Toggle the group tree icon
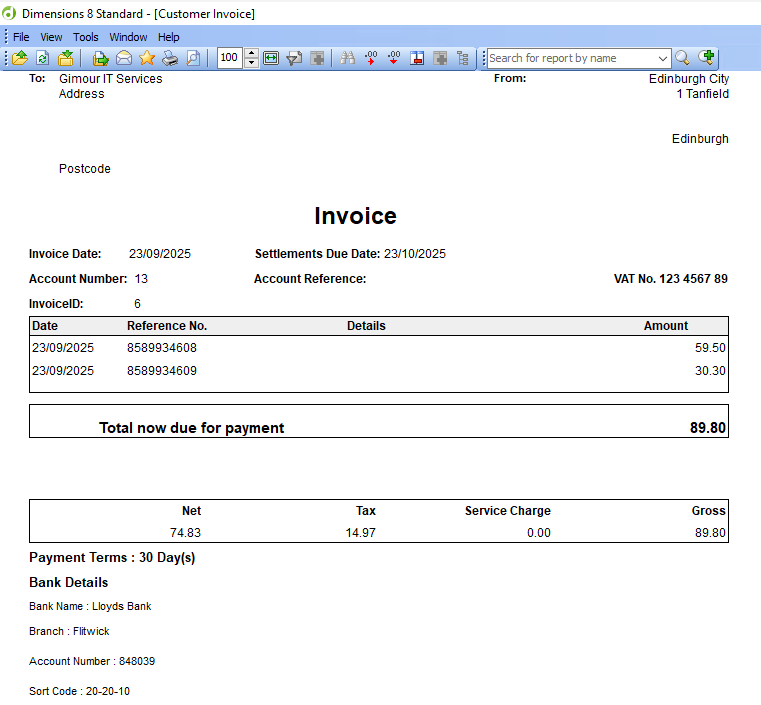The image size is (761, 705). tap(462, 58)
